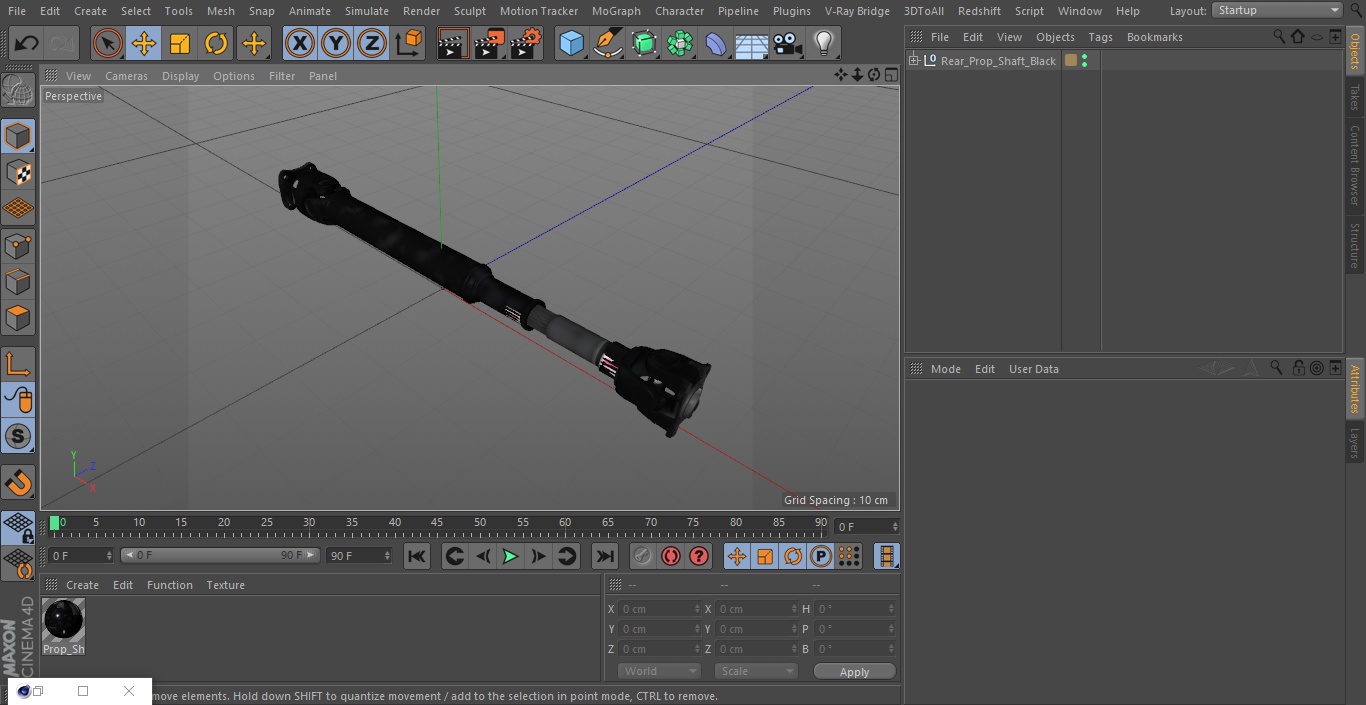Toggle Z axis lock
This screenshot has height=705, width=1366.
372,44
